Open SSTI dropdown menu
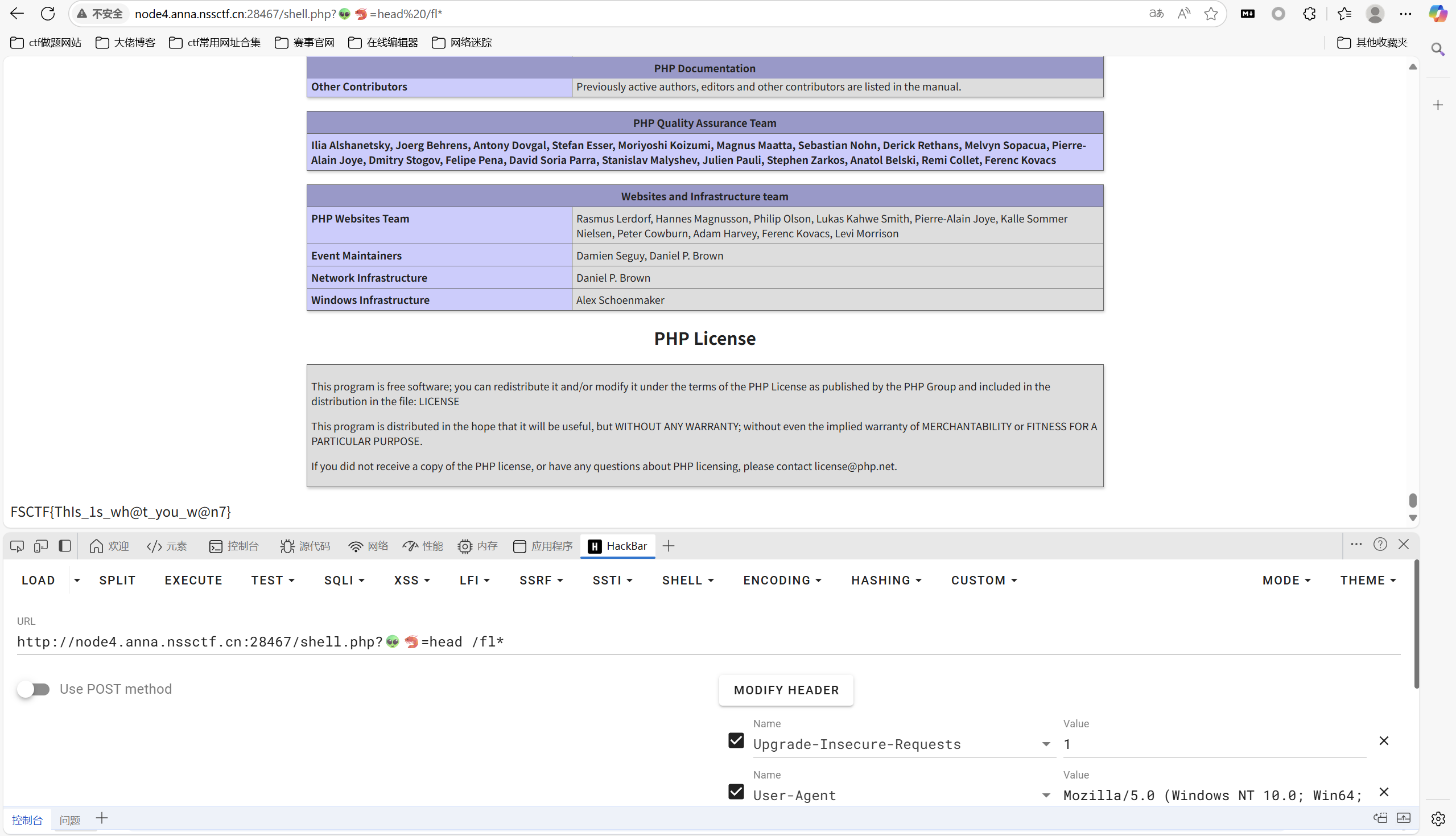The image size is (1456, 836). (612, 580)
